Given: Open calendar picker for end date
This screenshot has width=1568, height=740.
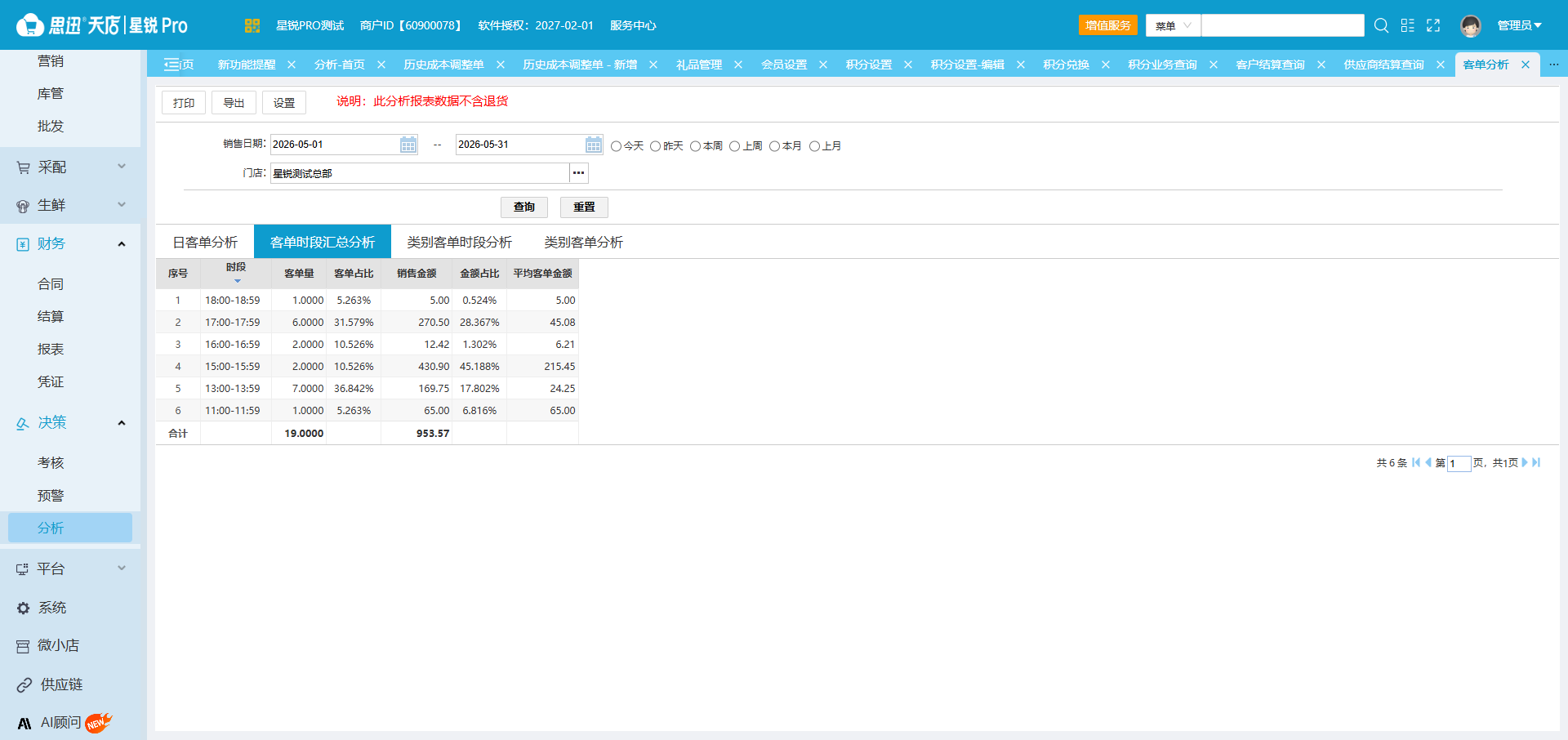Looking at the screenshot, I should (x=594, y=145).
